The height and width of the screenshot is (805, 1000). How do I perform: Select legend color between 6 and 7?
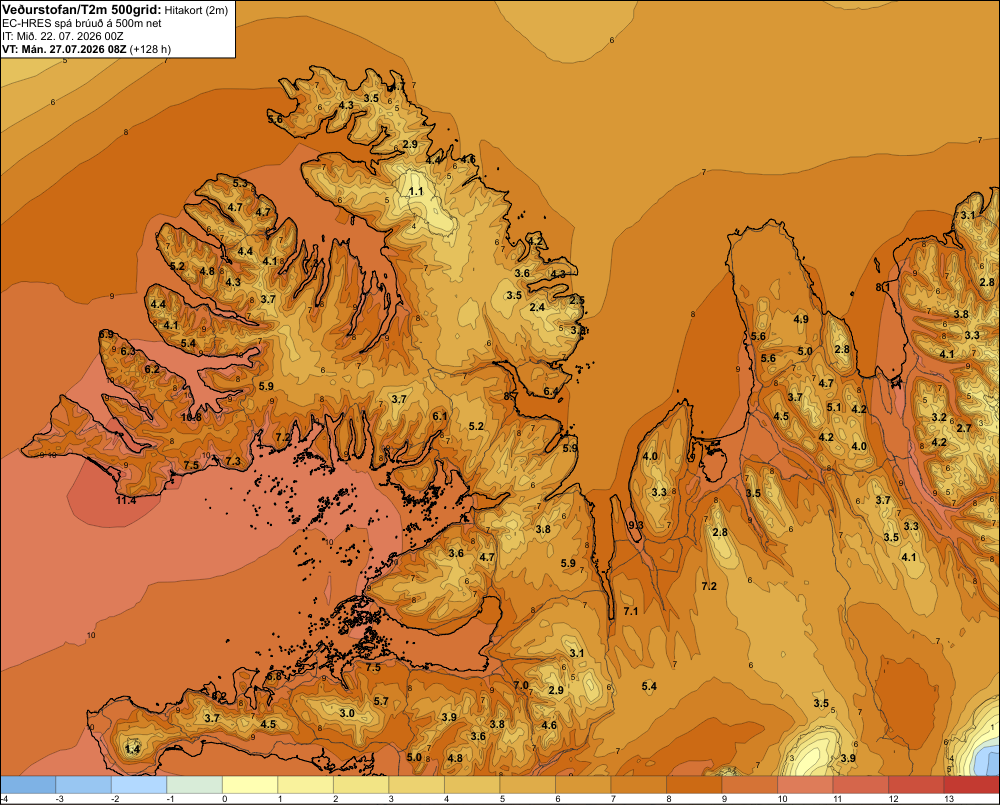(583, 785)
